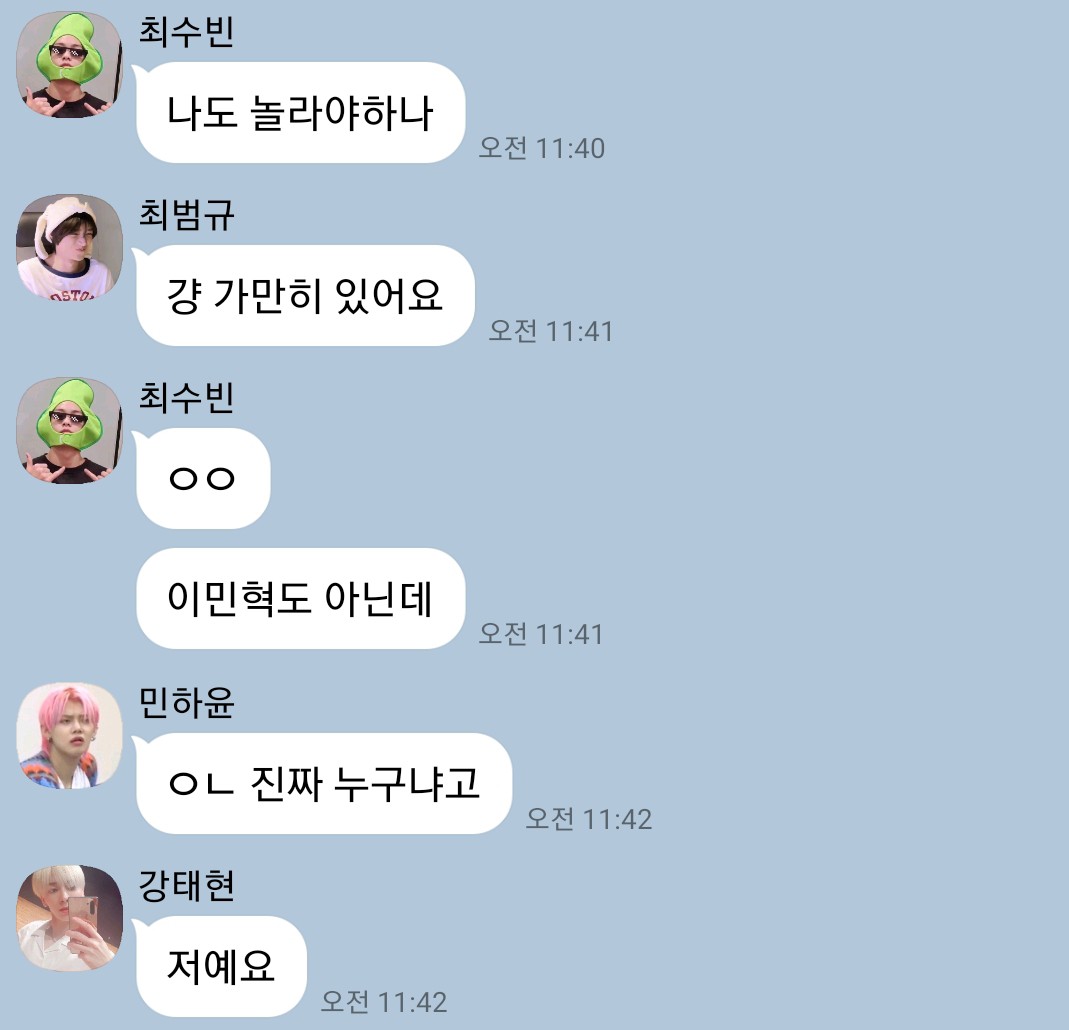Viewport: 1069px width, 1030px height.
Task: Click the sender name 강태현
Action: 187,885
